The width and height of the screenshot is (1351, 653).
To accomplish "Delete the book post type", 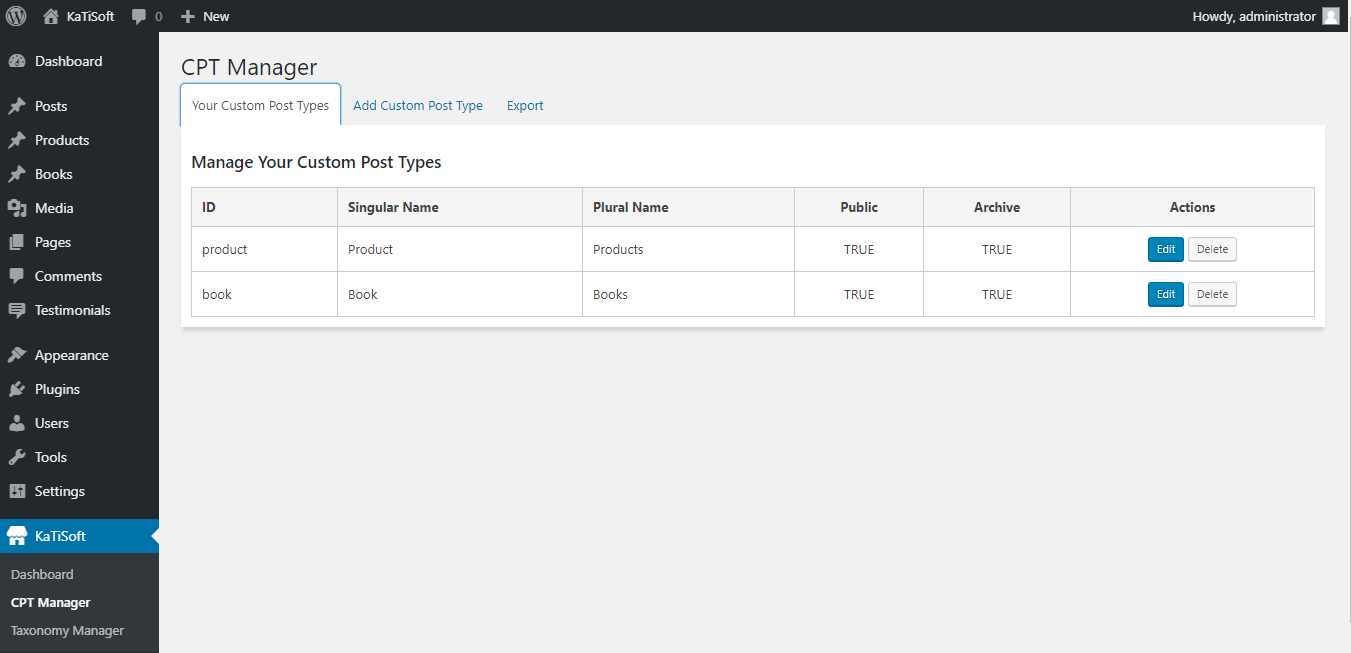I will click(x=1212, y=294).
